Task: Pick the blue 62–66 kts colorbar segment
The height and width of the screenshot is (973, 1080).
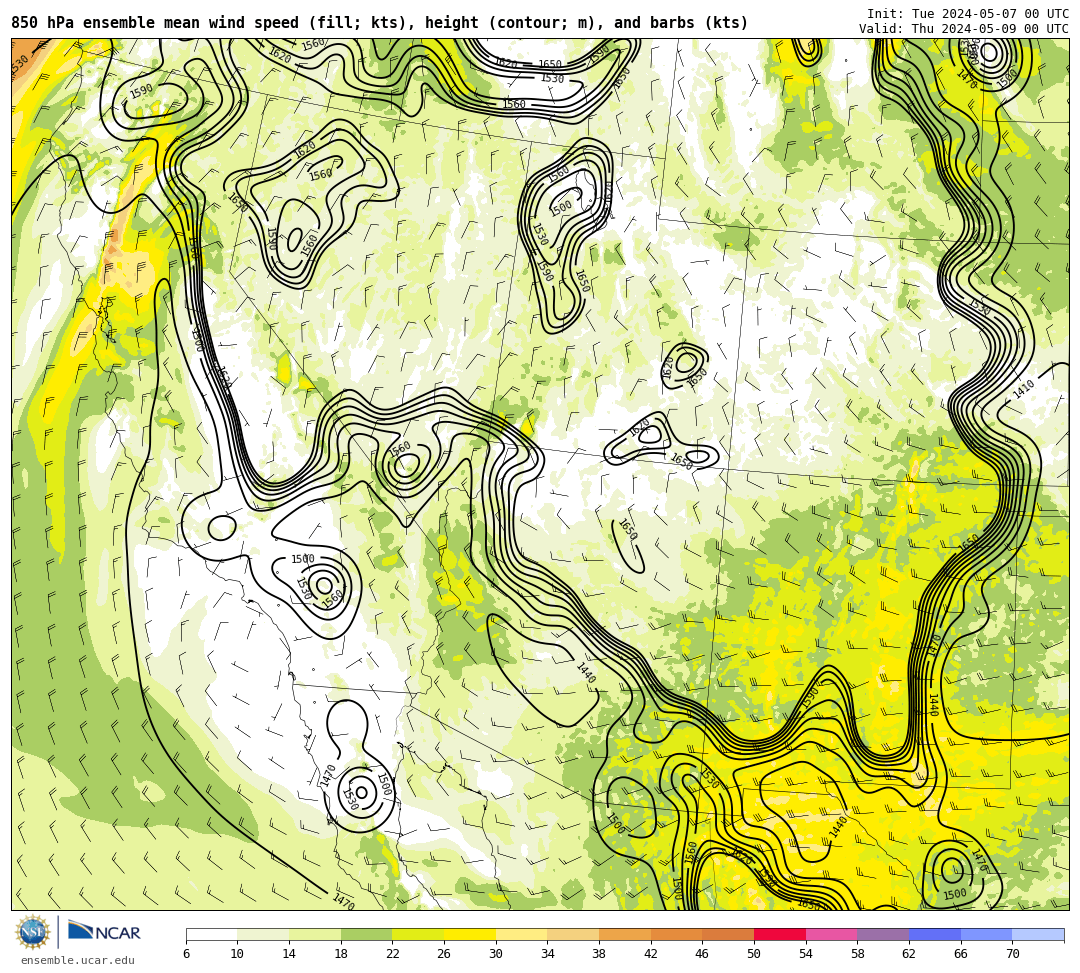Action: click(x=935, y=935)
